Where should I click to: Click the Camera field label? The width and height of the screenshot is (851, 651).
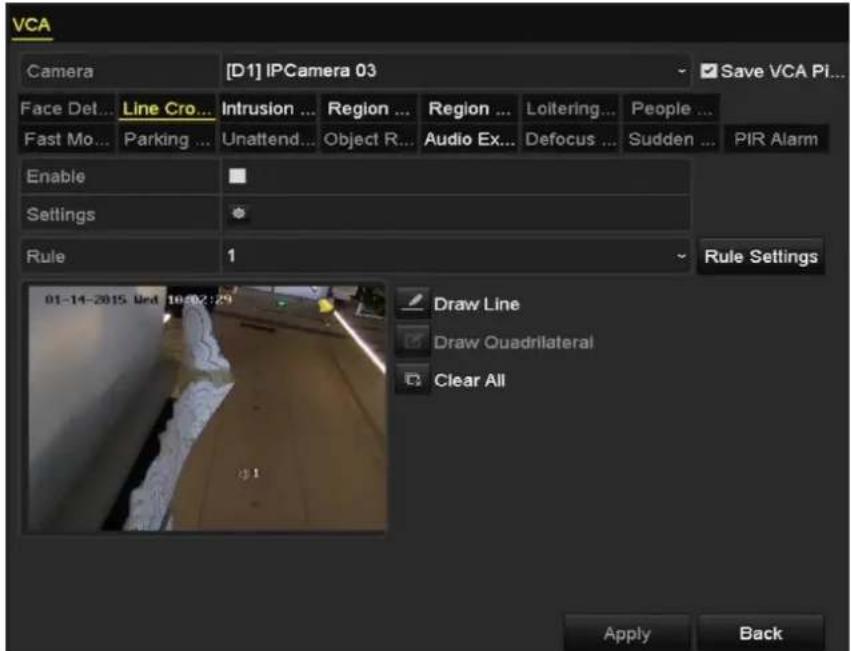point(60,71)
